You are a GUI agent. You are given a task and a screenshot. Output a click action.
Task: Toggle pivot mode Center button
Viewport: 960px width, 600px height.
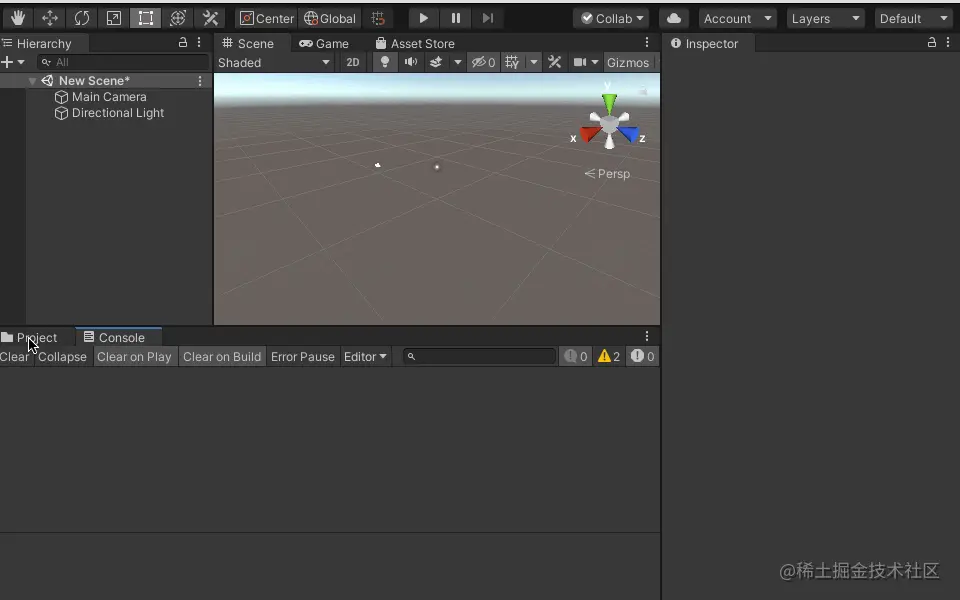point(266,18)
